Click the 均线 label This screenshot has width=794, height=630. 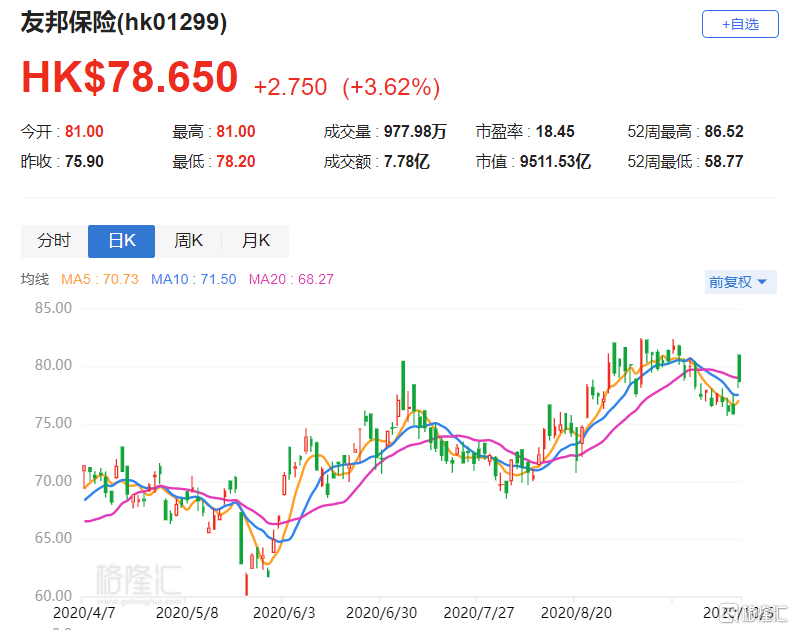click(x=35, y=279)
